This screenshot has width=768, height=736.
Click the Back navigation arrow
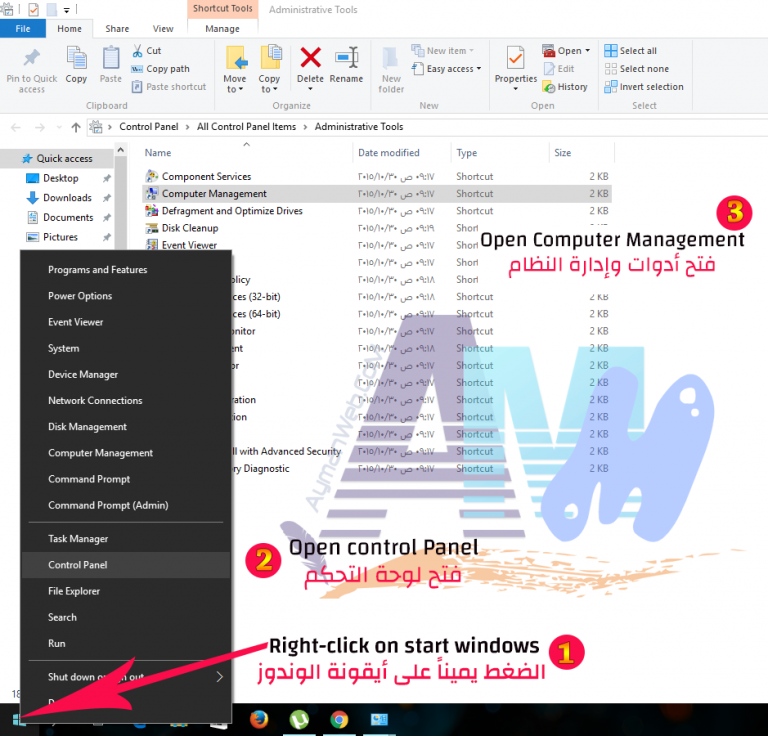click(16, 127)
